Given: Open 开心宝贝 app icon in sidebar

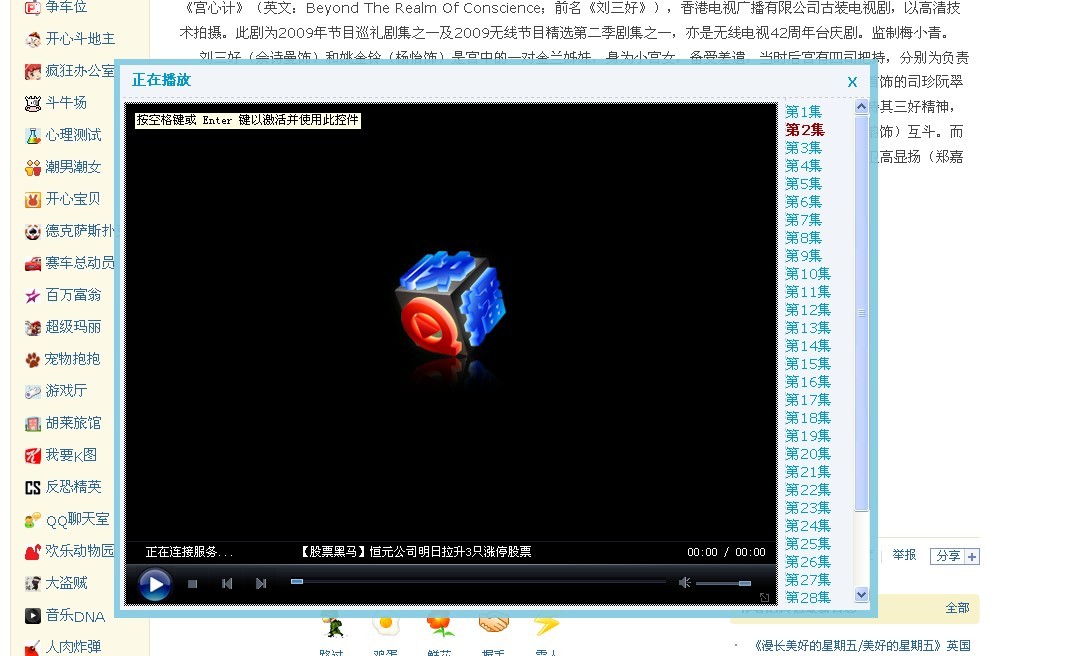Looking at the screenshot, I should coord(32,200).
